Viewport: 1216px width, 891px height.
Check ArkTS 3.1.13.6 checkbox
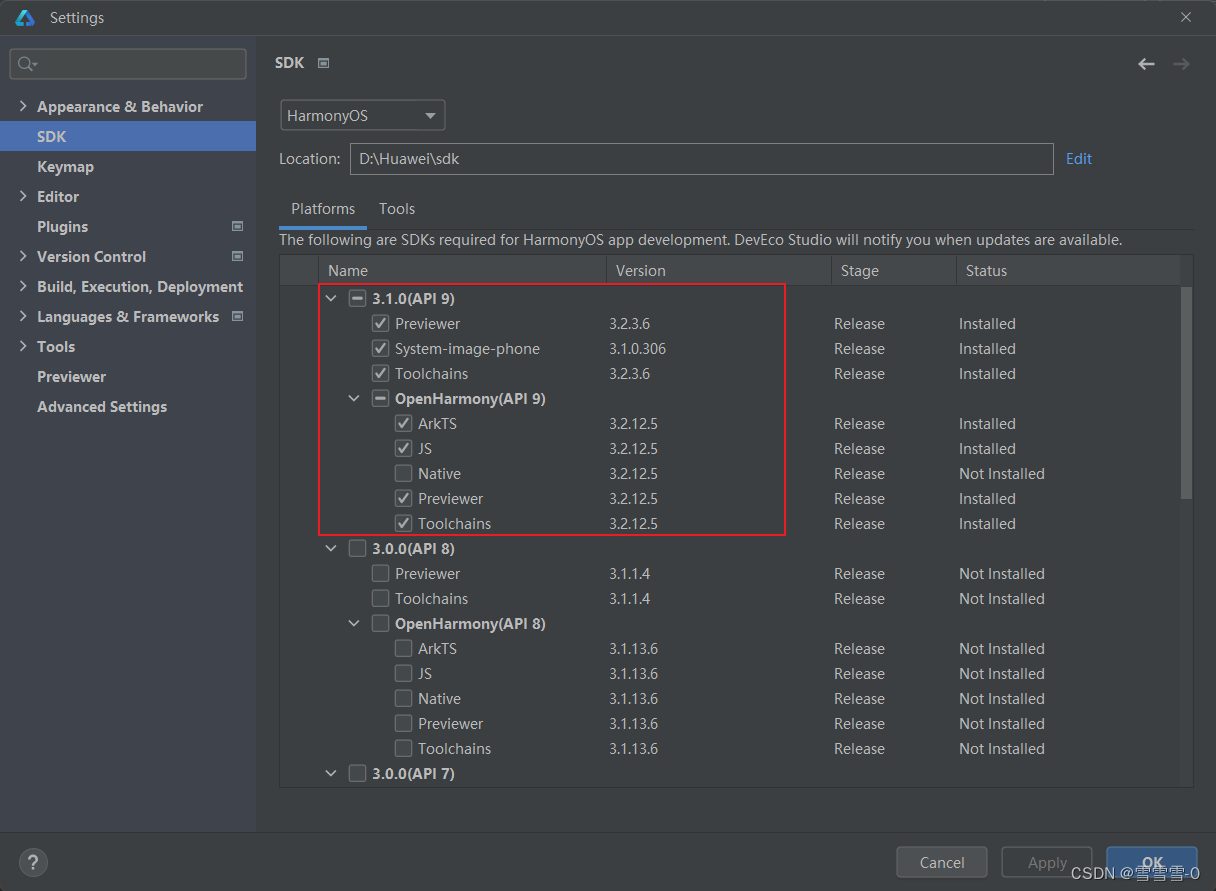[x=403, y=648]
